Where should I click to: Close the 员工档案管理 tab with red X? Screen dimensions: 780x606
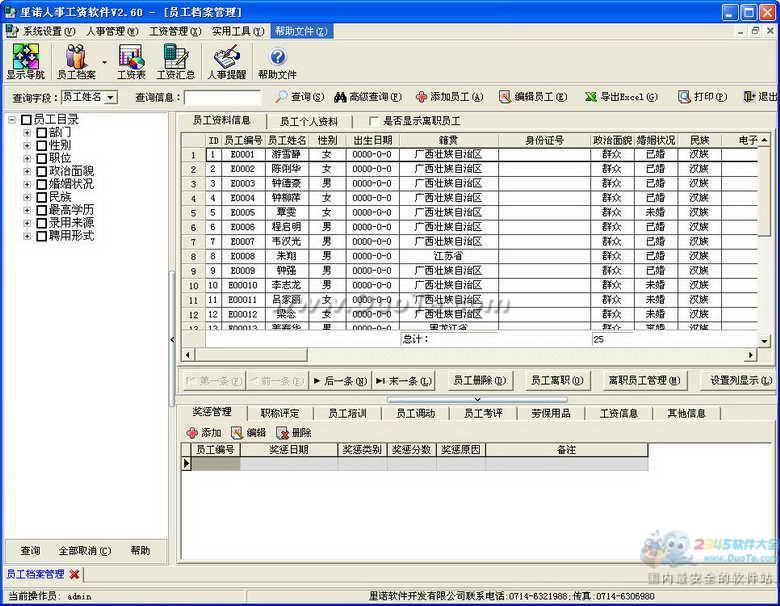pos(74,574)
